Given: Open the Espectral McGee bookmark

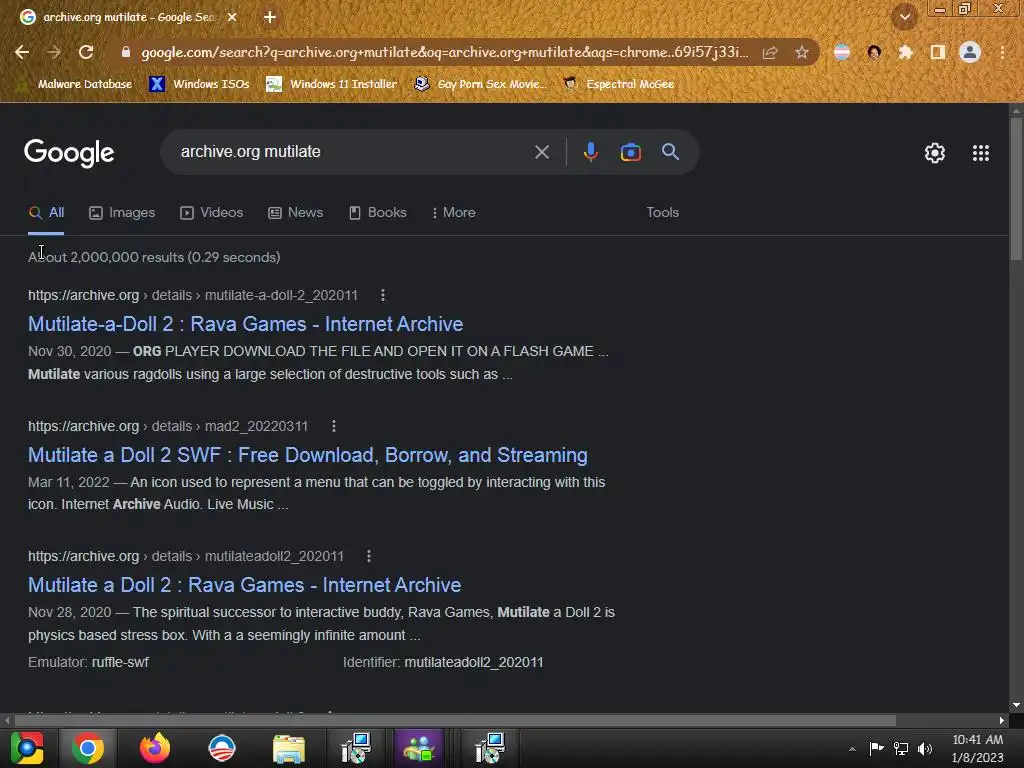Looking at the screenshot, I should click(x=618, y=84).
